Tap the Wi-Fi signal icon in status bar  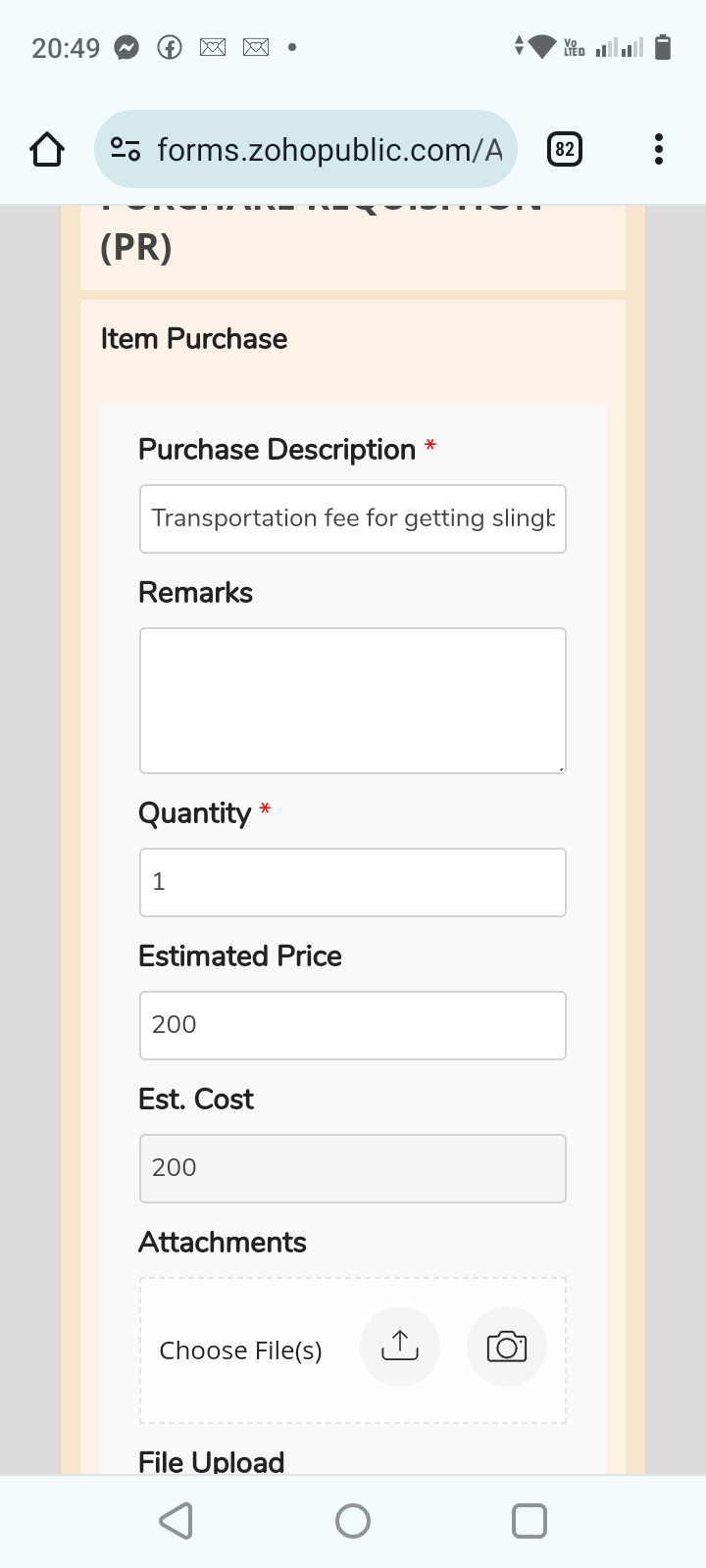coord(541,46)
